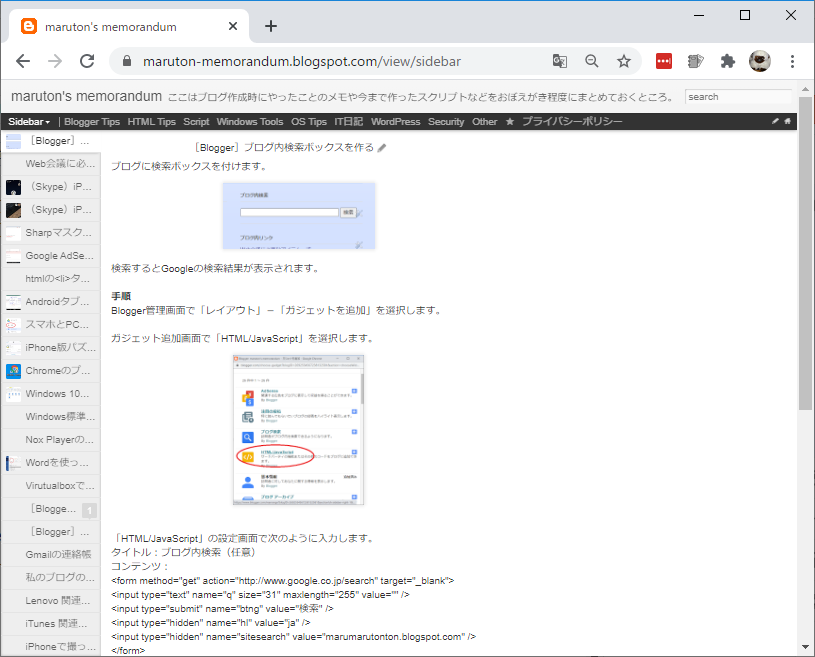
Task: Click the zoom magnifier icon in address bar
Action: click(591, 61)
